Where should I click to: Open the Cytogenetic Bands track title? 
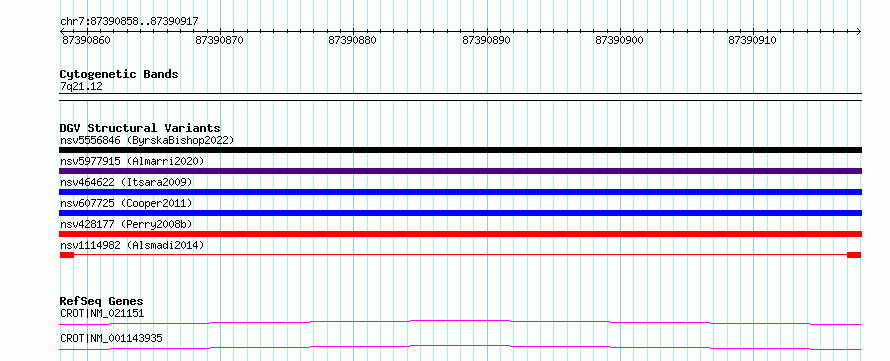tap(119, 74)
